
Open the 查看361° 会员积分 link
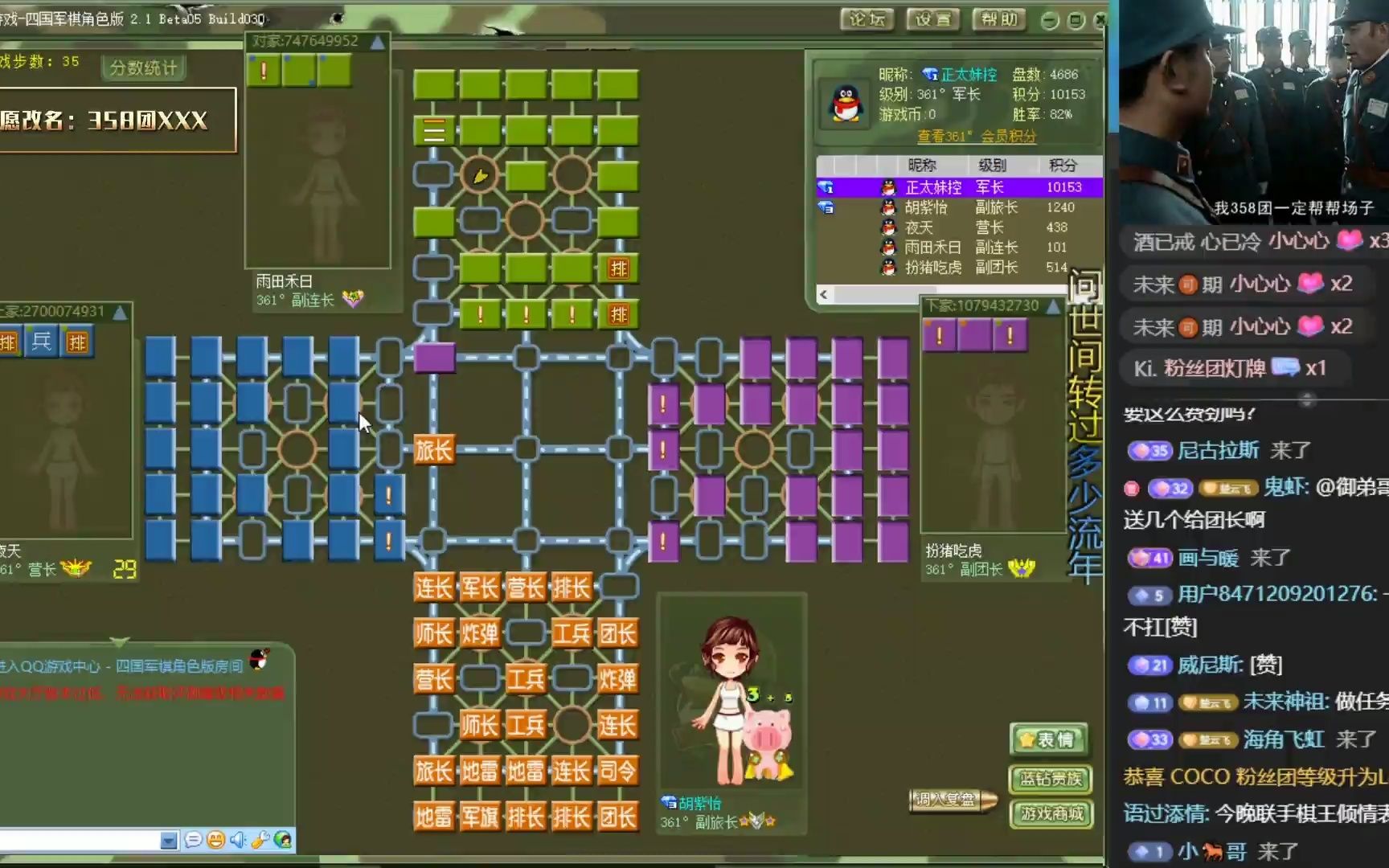point(977,137)
